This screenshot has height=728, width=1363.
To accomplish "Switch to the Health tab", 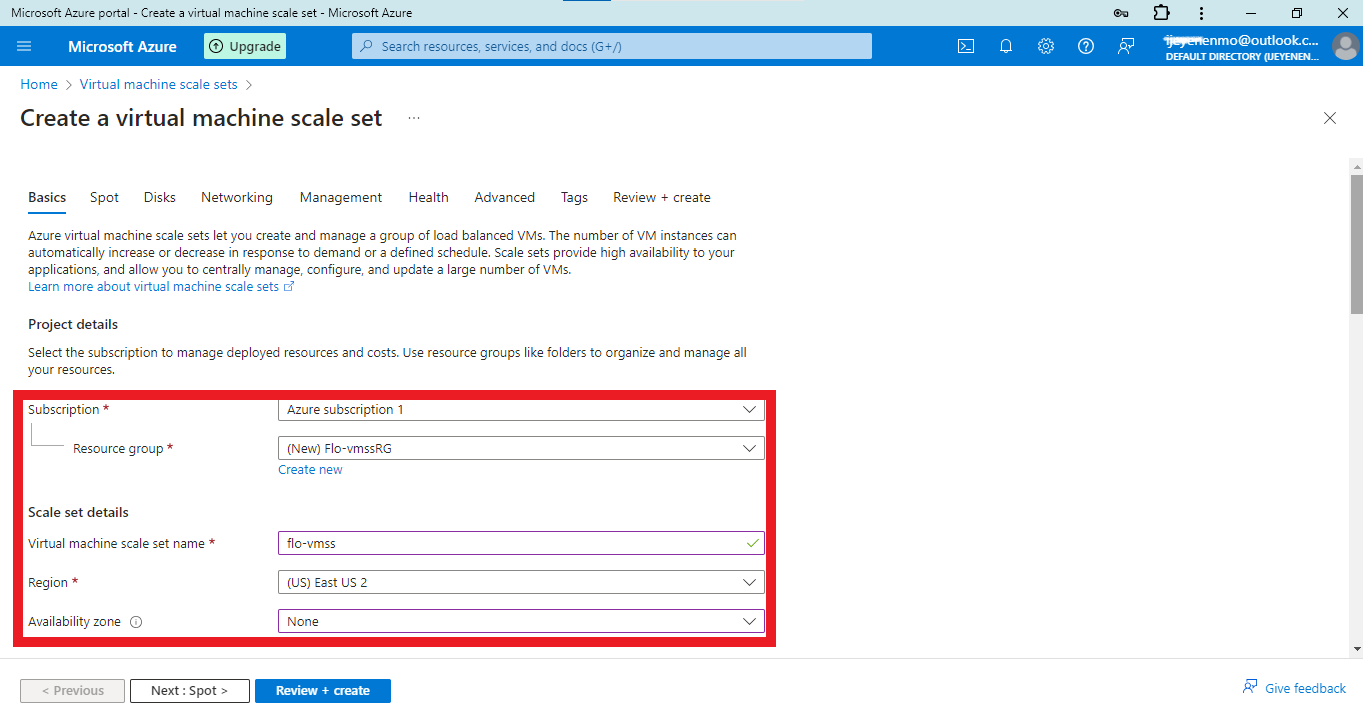I will click(428, 197).
